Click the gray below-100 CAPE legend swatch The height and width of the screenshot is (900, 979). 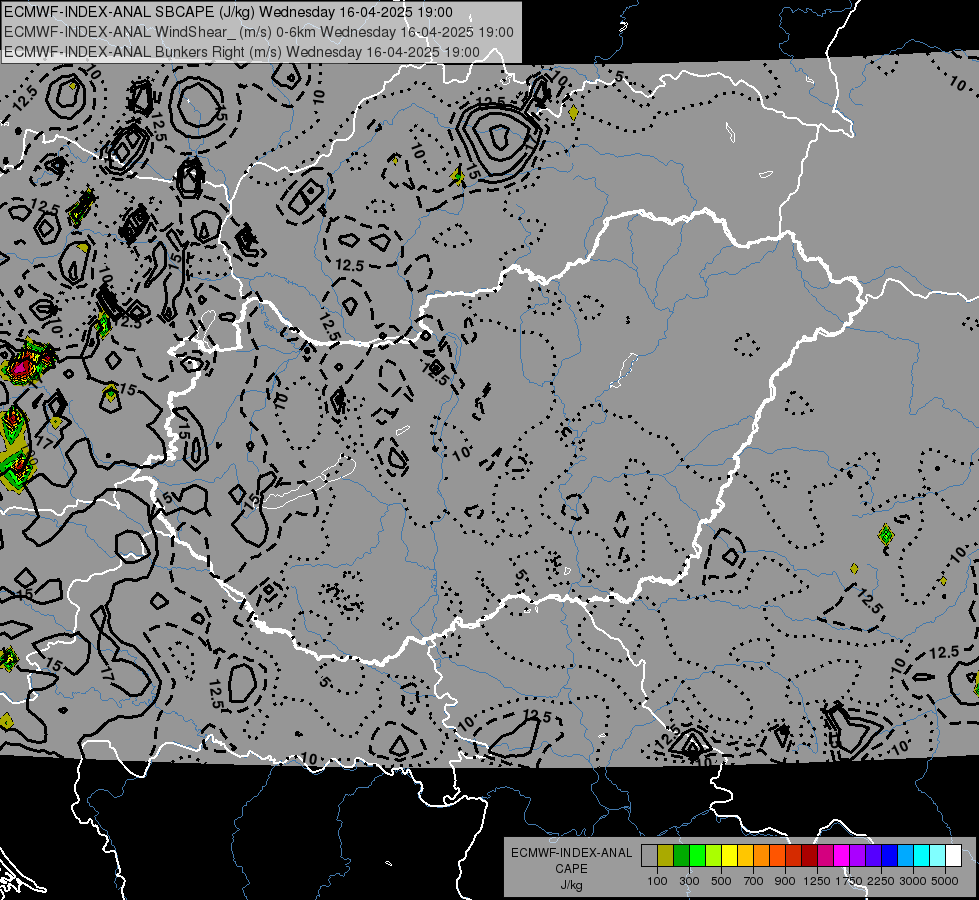649,856
